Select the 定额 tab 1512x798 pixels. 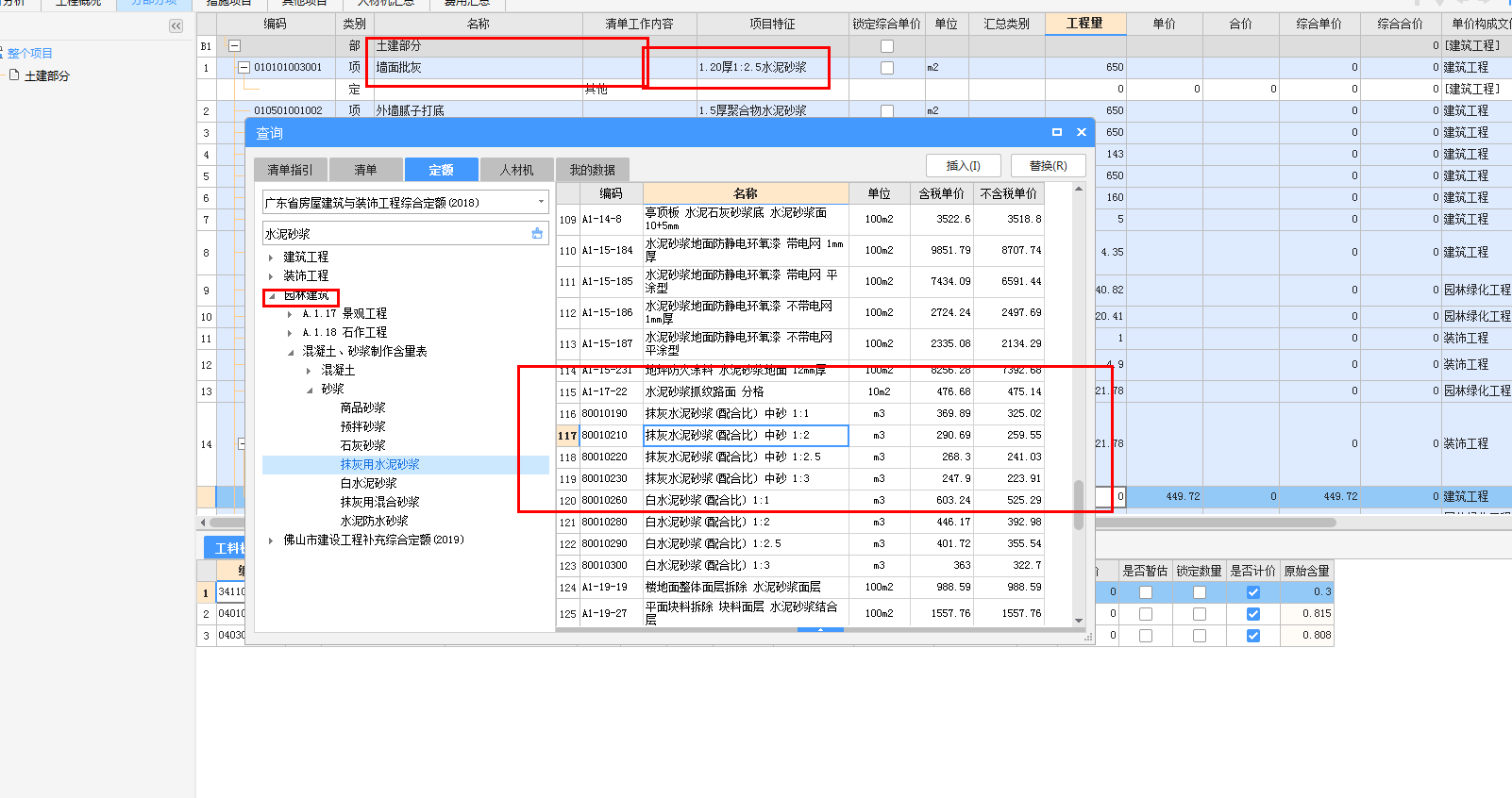tap(441, 170)
